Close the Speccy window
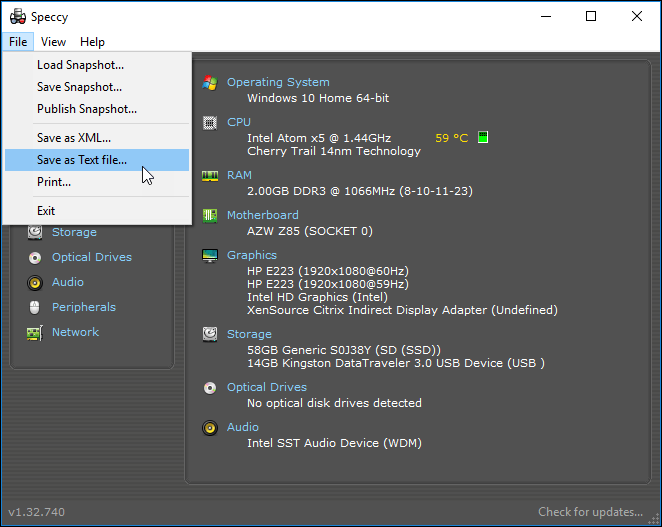Screen dimensions: 662x527 637,16
